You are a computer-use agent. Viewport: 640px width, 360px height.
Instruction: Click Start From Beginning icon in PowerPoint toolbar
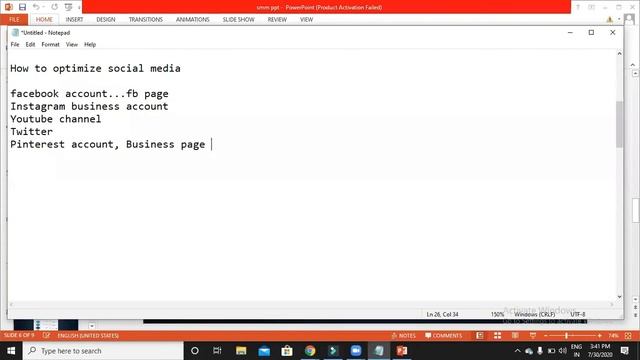click(x=68, y=7)
